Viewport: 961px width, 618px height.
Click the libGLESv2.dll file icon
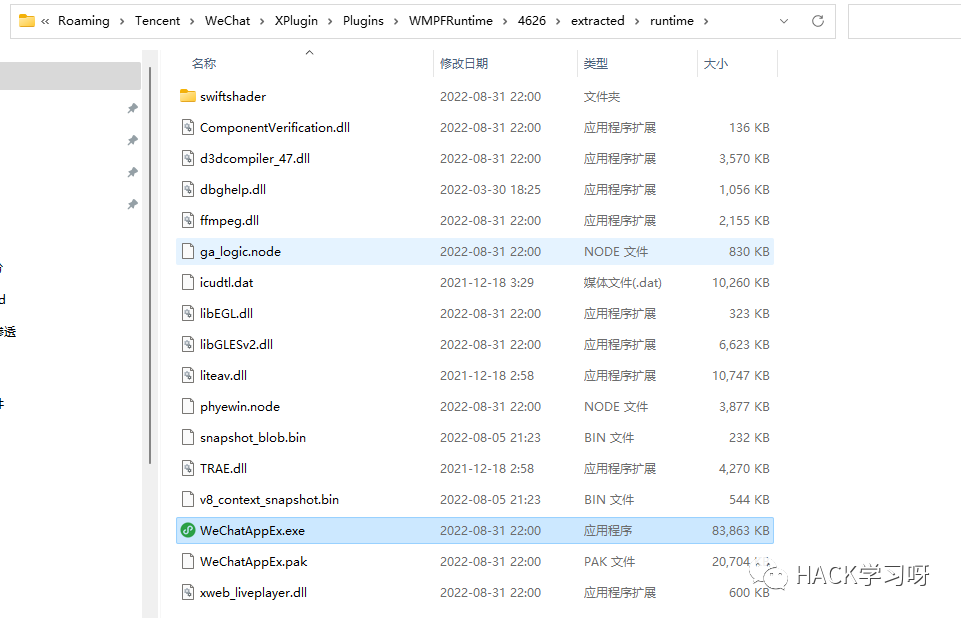[188, 344]
